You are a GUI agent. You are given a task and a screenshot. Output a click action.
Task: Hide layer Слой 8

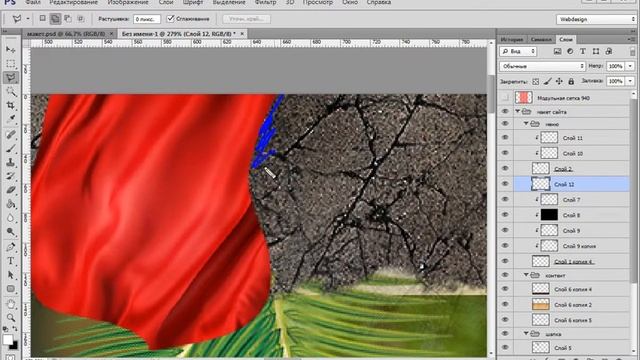tap(505, 215)
